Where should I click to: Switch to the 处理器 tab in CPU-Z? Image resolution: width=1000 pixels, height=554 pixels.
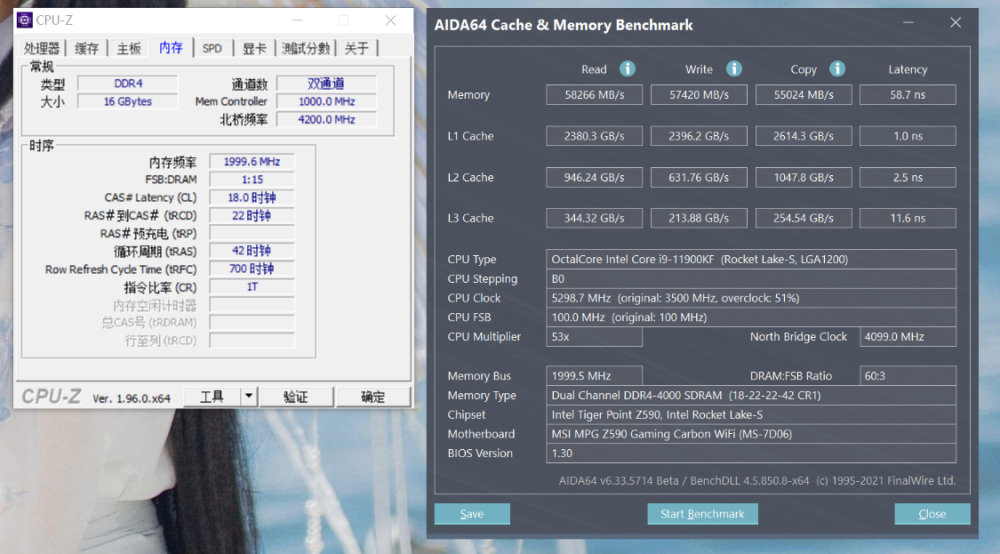(42, 48)
